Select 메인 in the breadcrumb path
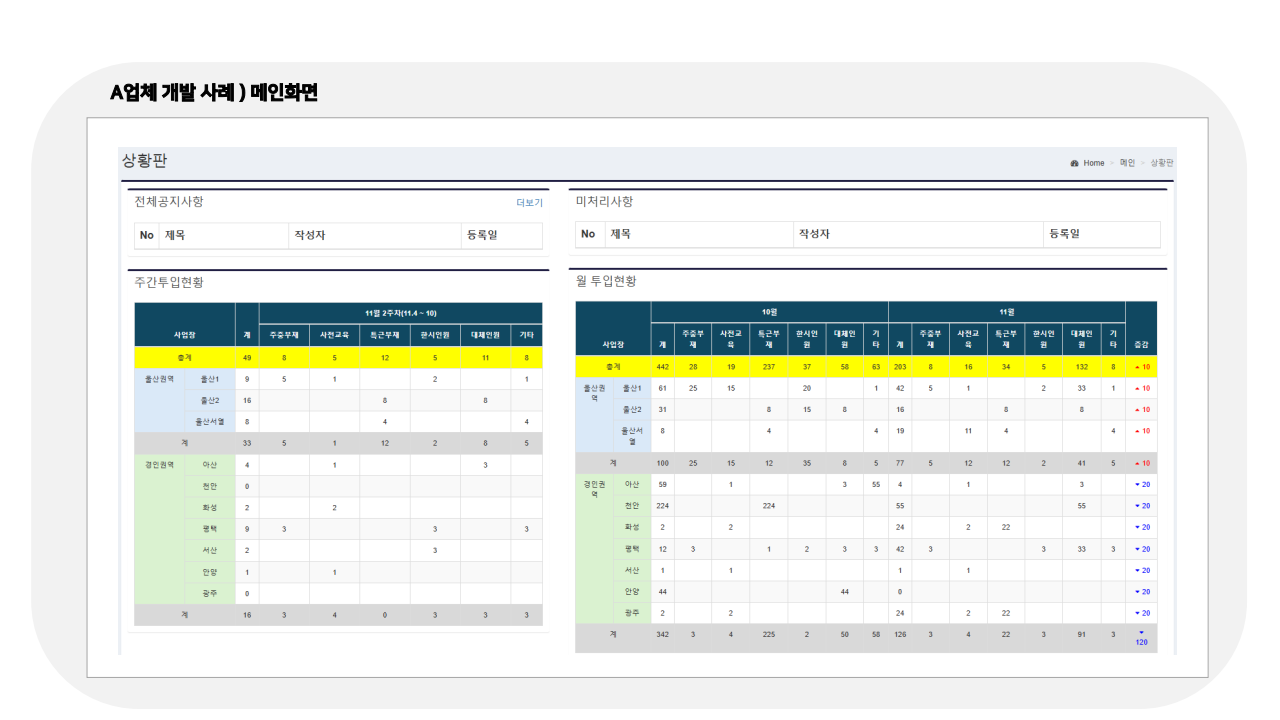 (1127, 163)
